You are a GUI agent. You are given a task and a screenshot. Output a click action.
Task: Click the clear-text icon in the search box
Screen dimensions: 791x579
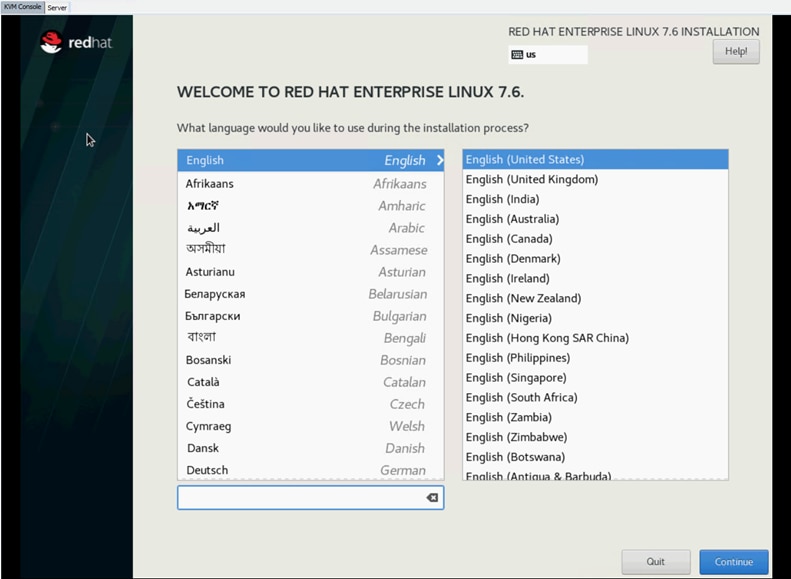tap(432, 498)
